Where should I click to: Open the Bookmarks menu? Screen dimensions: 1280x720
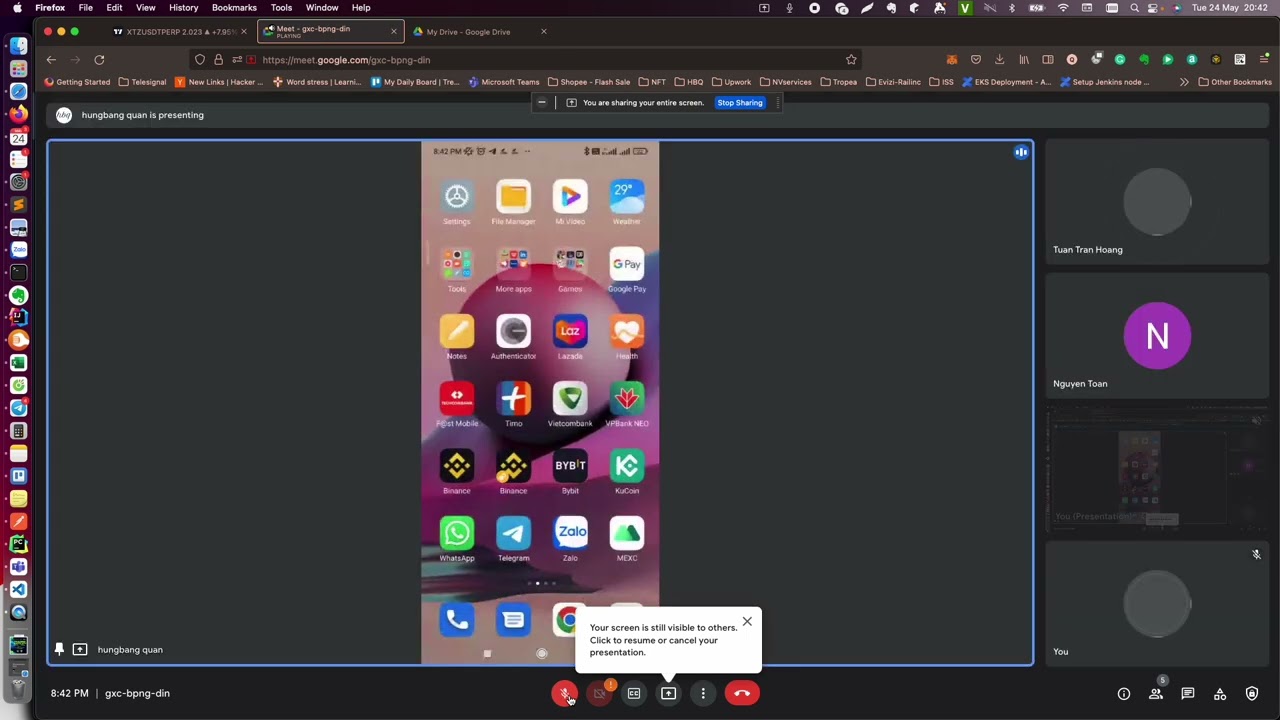pos(234,8)
